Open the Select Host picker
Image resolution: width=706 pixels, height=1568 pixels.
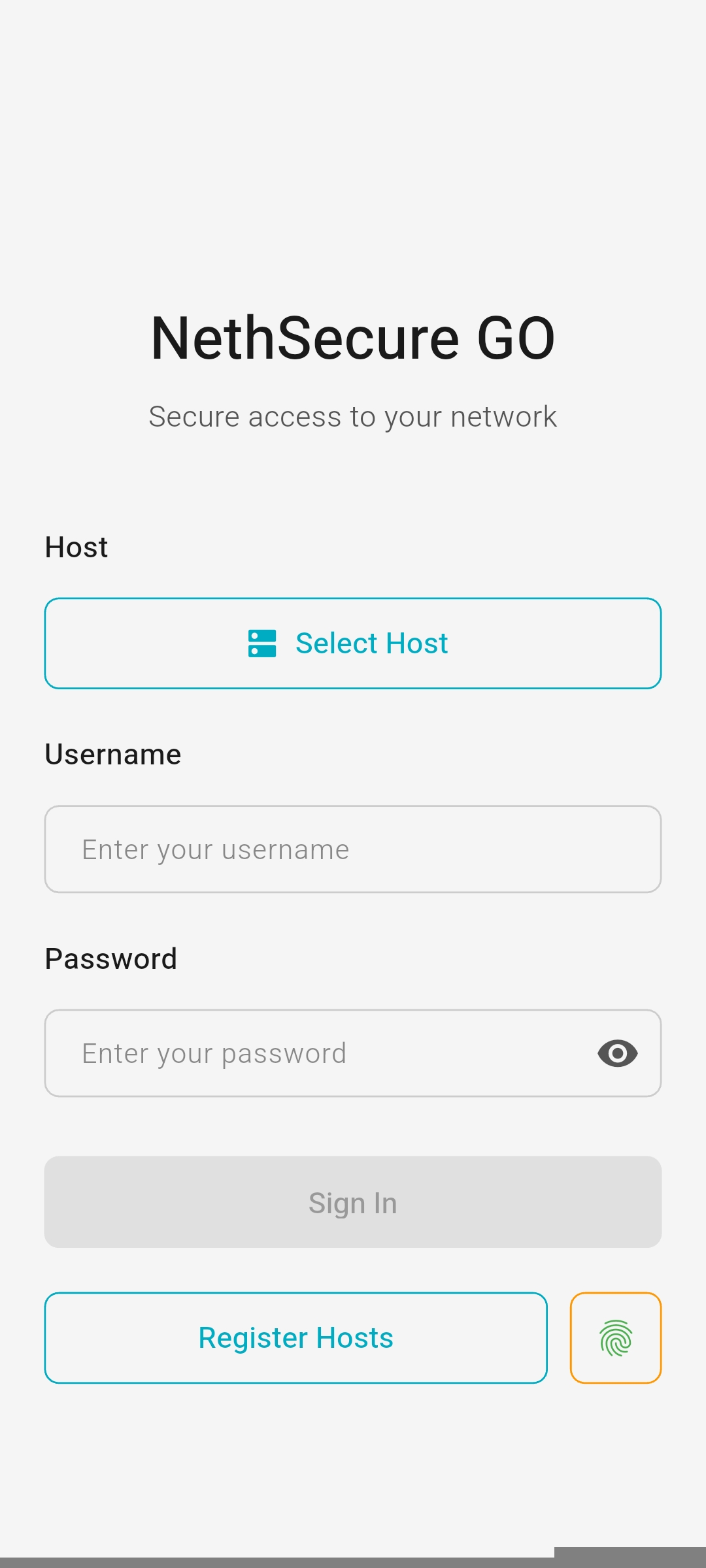[x=353, y=644]
